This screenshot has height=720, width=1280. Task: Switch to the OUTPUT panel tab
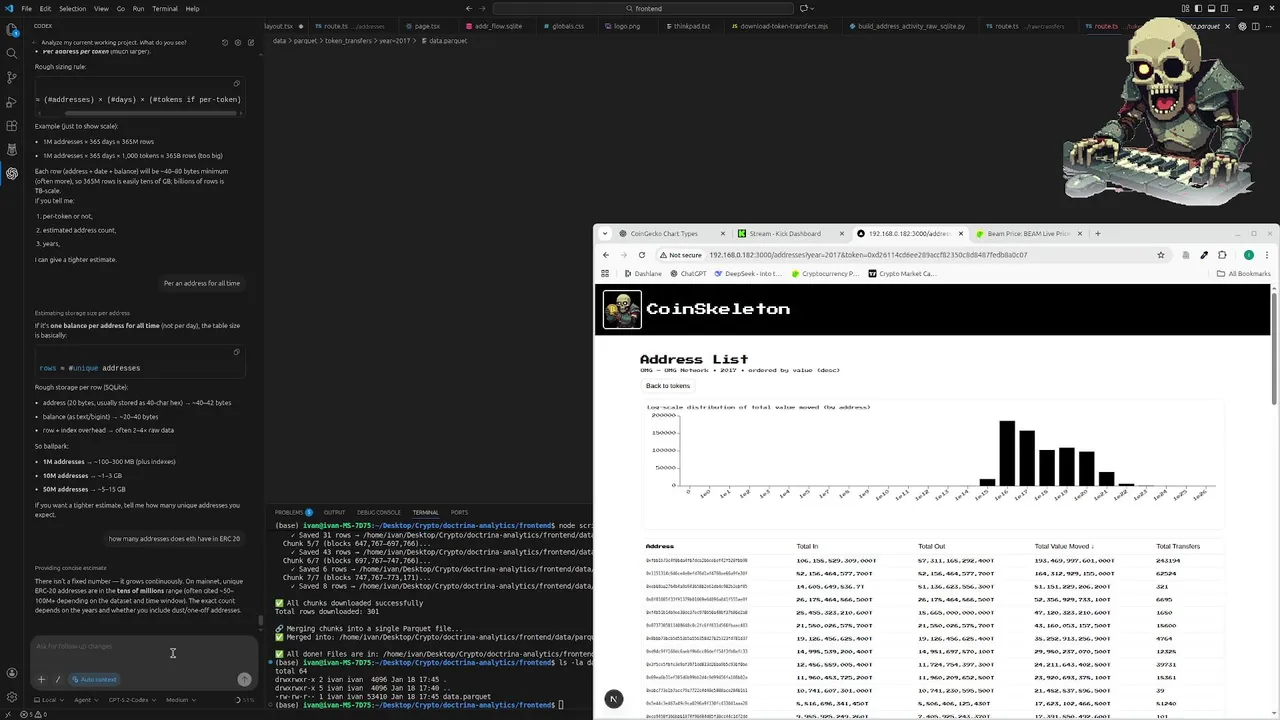coord(334,513)
